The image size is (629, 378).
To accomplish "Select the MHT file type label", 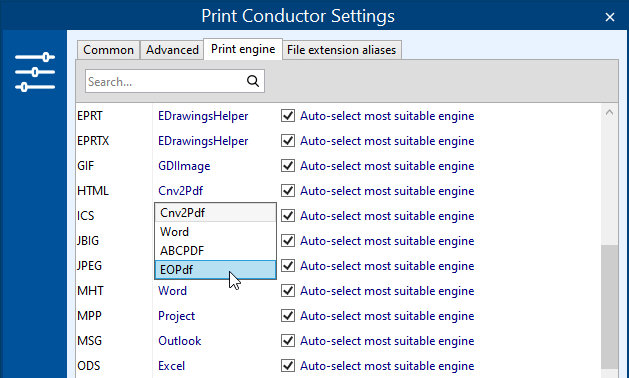I will [x=90, y=291].
